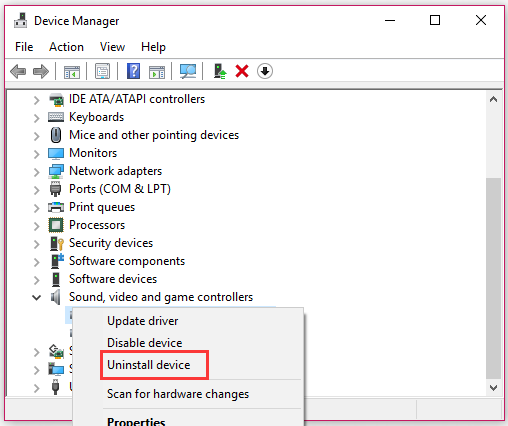
Task: Click the Forward arrow toolbar icon
Action: (x=41, y=71)
